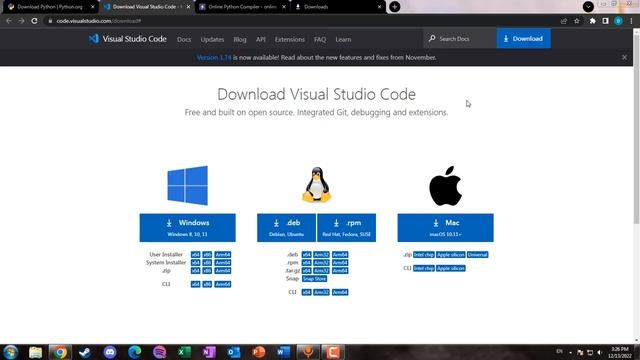This screenshot has height=360, width=640.
Task: Open Steam from the taskbar
Action: (85, 352)
